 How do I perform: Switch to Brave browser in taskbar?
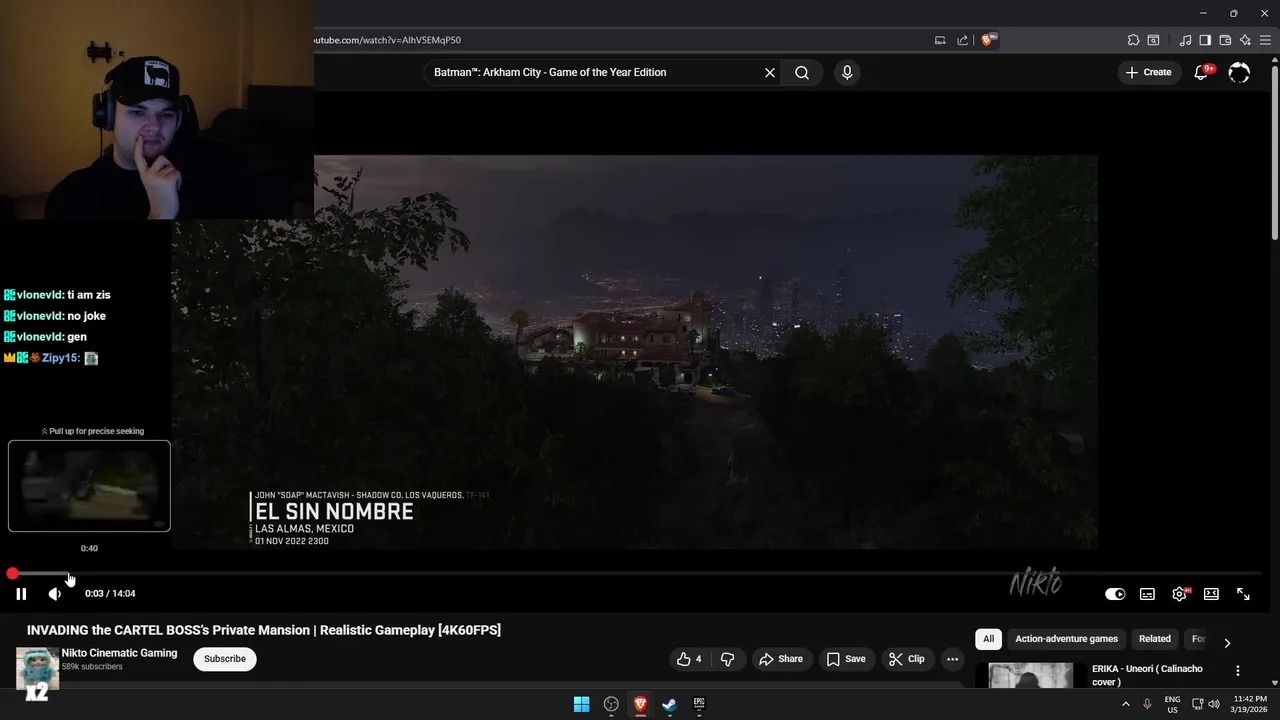click(x=640, y=704)
